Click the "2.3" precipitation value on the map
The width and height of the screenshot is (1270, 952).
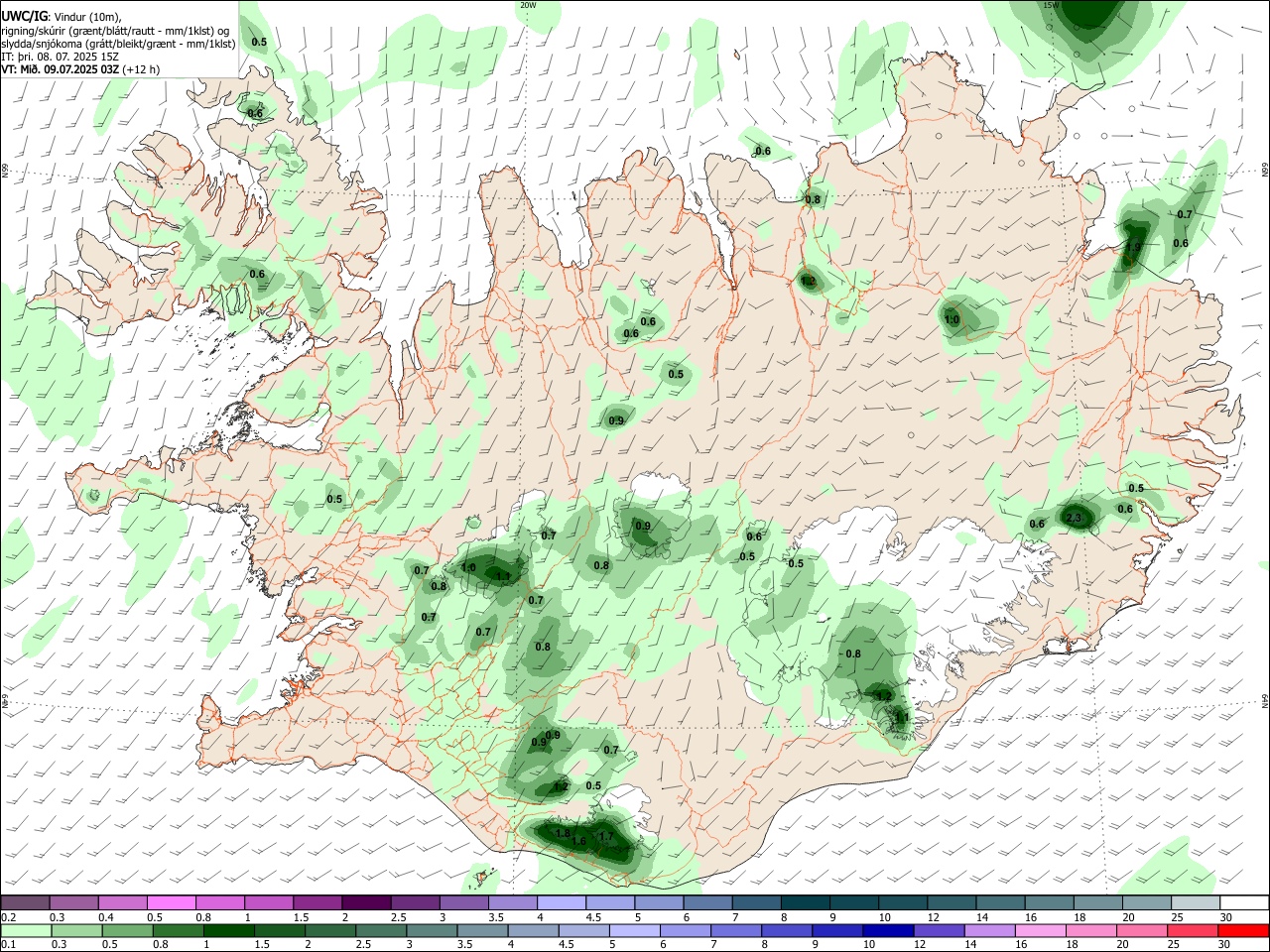1074,519
